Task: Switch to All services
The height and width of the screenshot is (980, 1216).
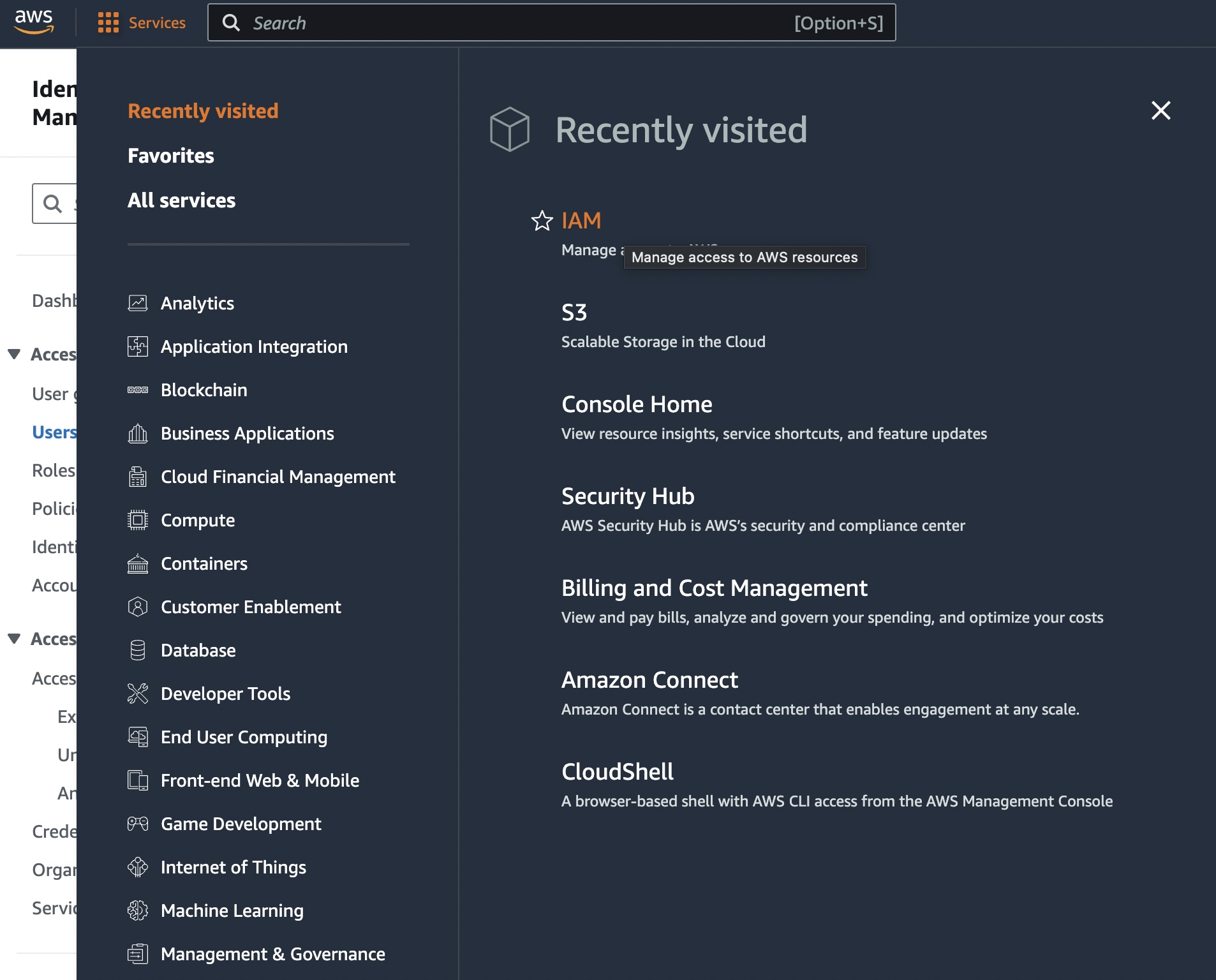Action: [182, 200]
